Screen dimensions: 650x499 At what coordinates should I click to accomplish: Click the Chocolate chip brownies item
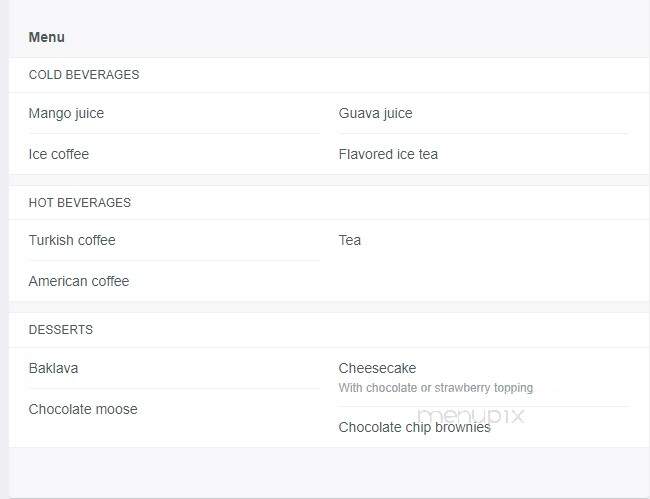[415, 427]
